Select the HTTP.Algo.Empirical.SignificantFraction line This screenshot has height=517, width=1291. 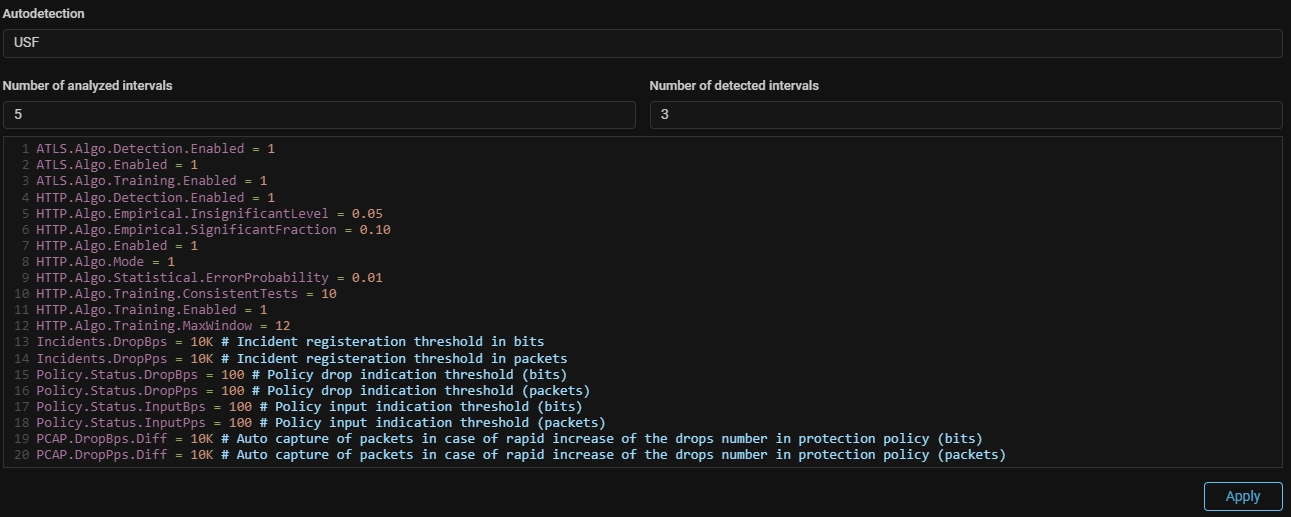pyautogui.click(x=213, y=229)
